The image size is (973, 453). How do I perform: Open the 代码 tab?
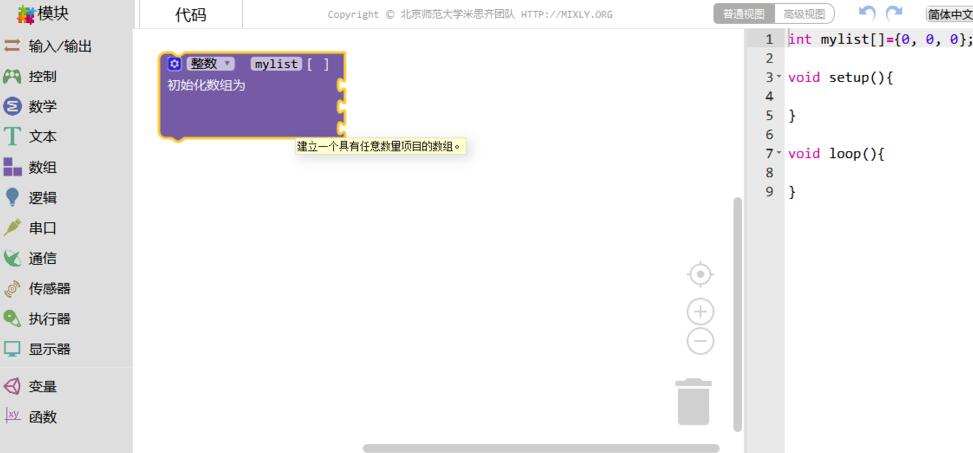tap(191, 14)
